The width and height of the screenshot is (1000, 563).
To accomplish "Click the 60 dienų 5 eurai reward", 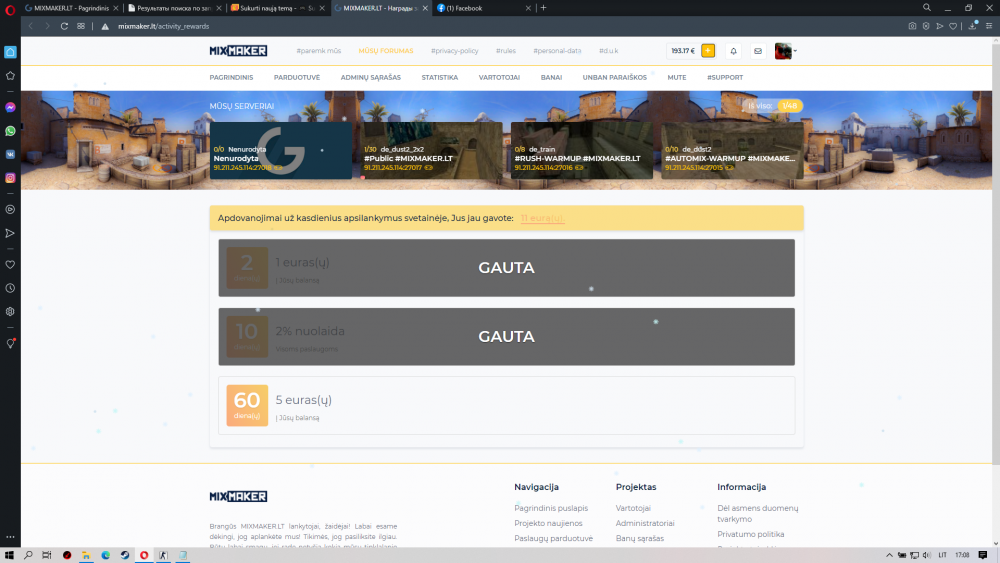I will pyautogui.click(x=506, y=406).
